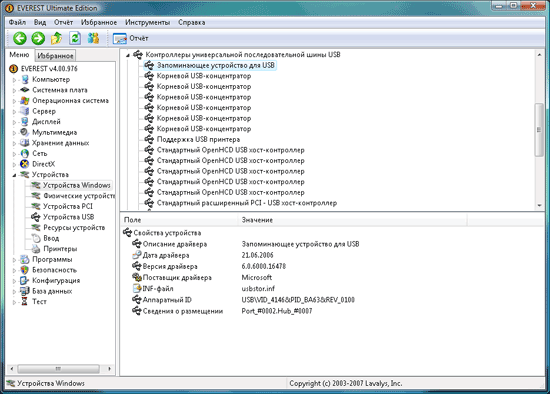The height and width of the screenshot is (394, 550).
Task: Switch to the Избранное tab
Action: (55, 55)
